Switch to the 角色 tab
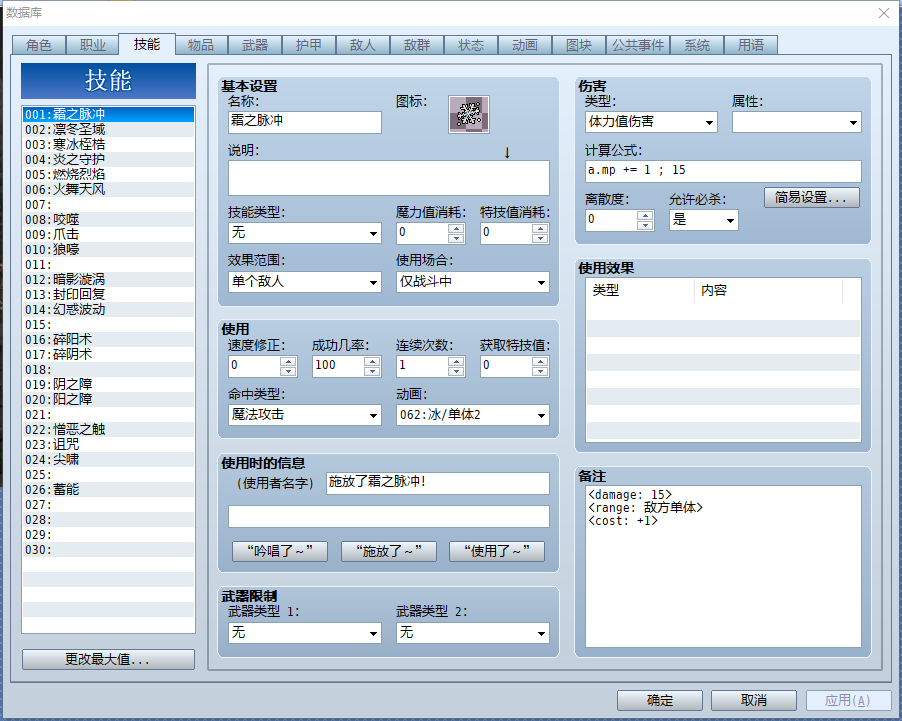This screenshot has width=902, height=721. (39, 45)
